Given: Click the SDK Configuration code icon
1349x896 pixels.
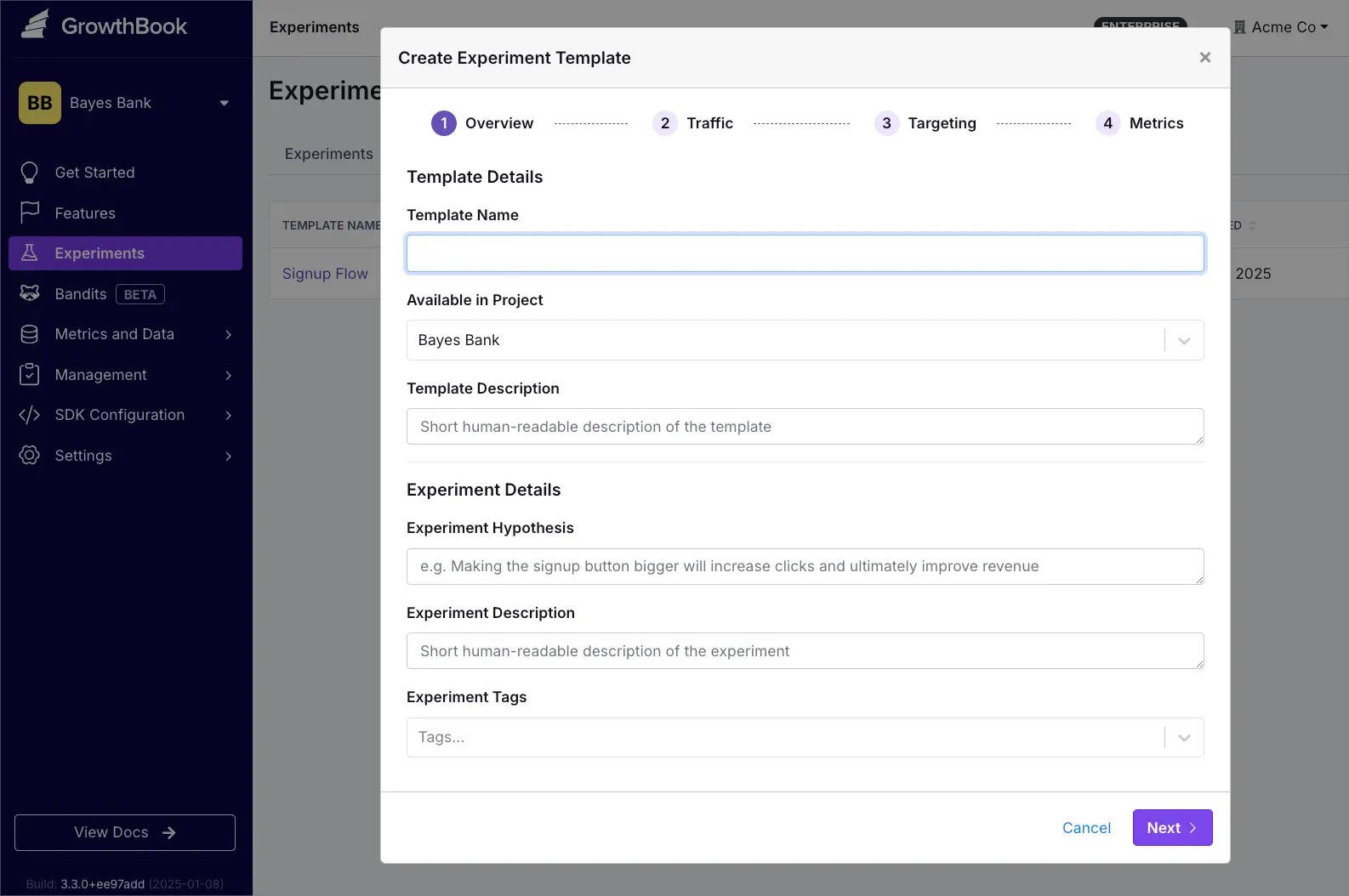Looking at the screenshot, I should point(30,415).
